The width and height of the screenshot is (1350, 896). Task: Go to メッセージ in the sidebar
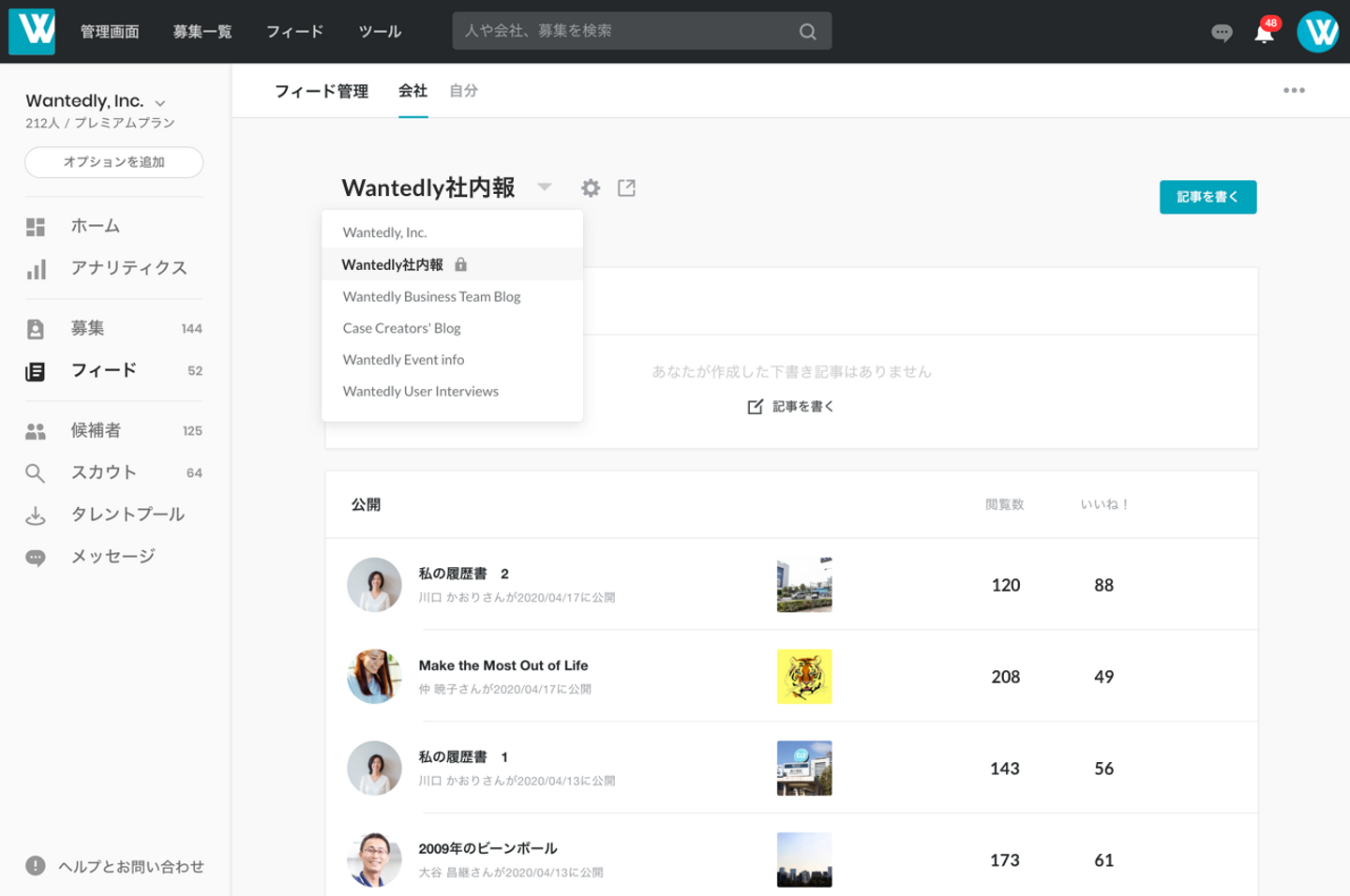click(x=113, y=558)
